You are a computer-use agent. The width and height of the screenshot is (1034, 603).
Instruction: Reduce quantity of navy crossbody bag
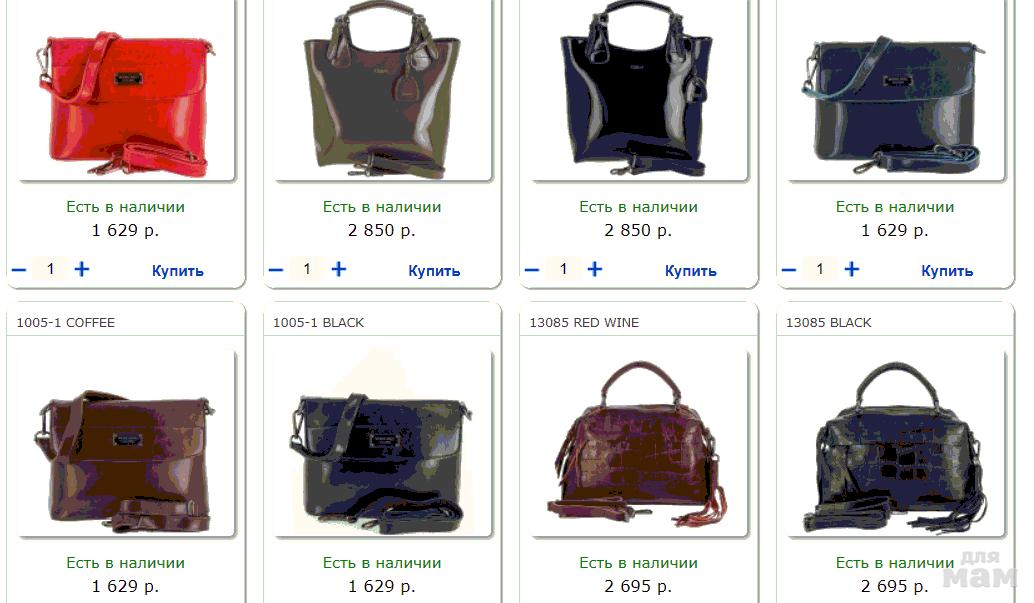pyautogui.click(x=789, y=270)
